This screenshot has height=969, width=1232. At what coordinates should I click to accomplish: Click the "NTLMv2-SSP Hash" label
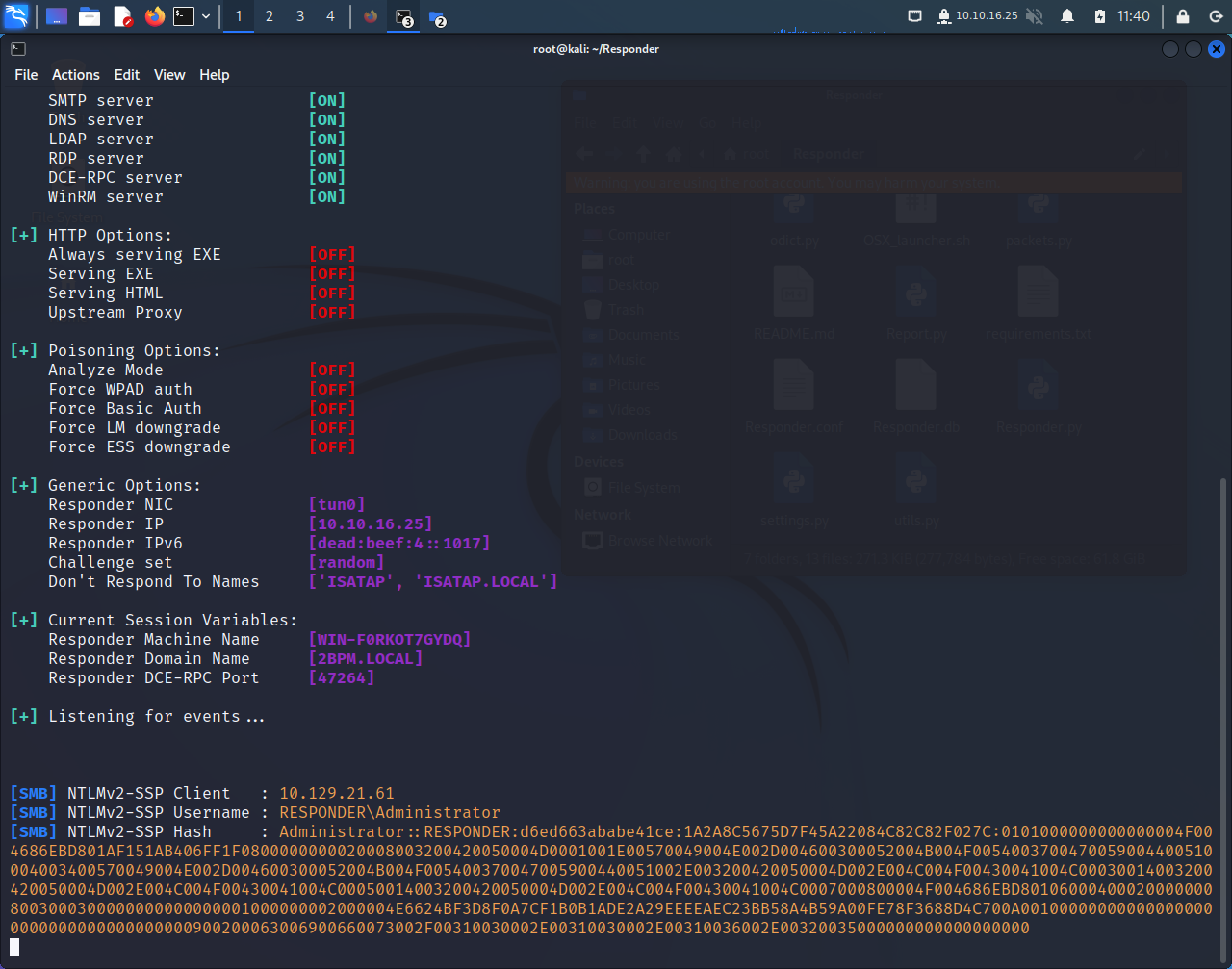[140, 832]
